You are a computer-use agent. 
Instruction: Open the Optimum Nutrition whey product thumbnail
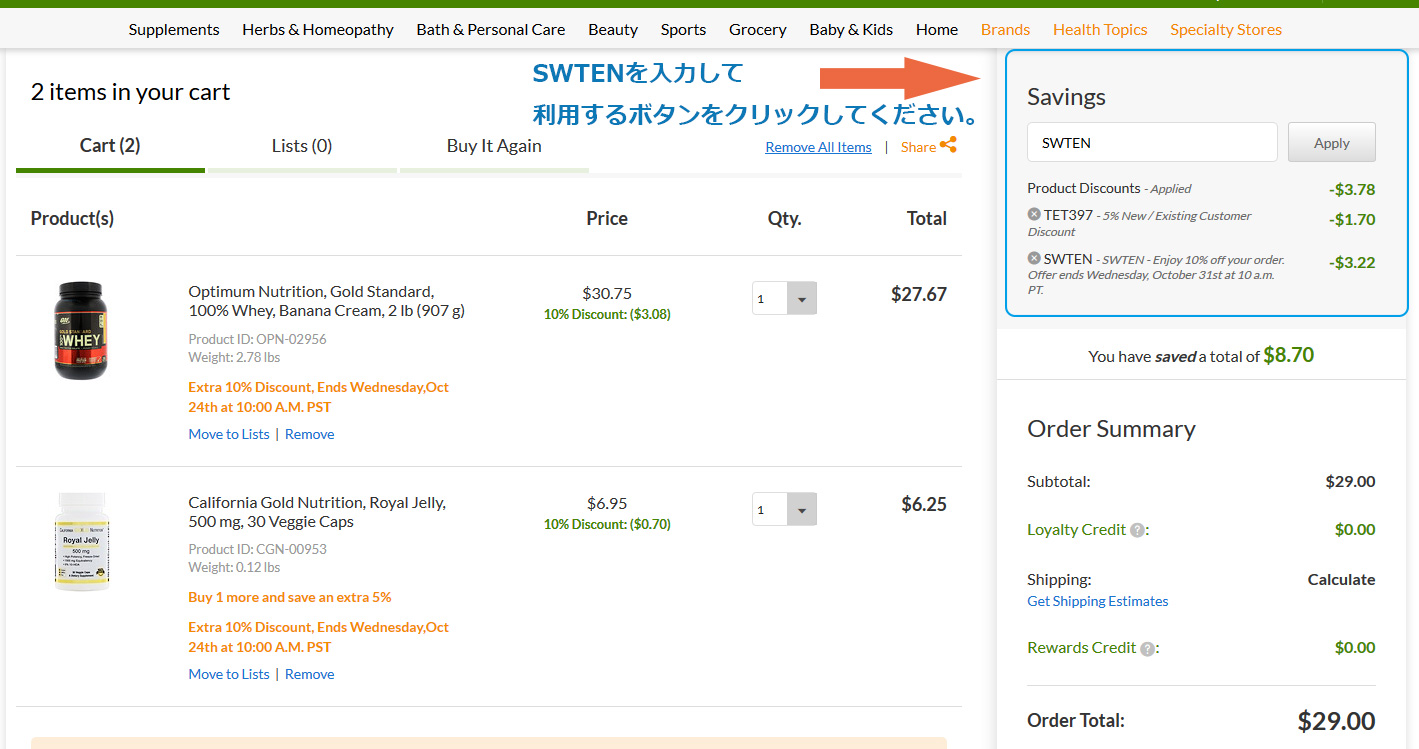click(x=80, y=330)
